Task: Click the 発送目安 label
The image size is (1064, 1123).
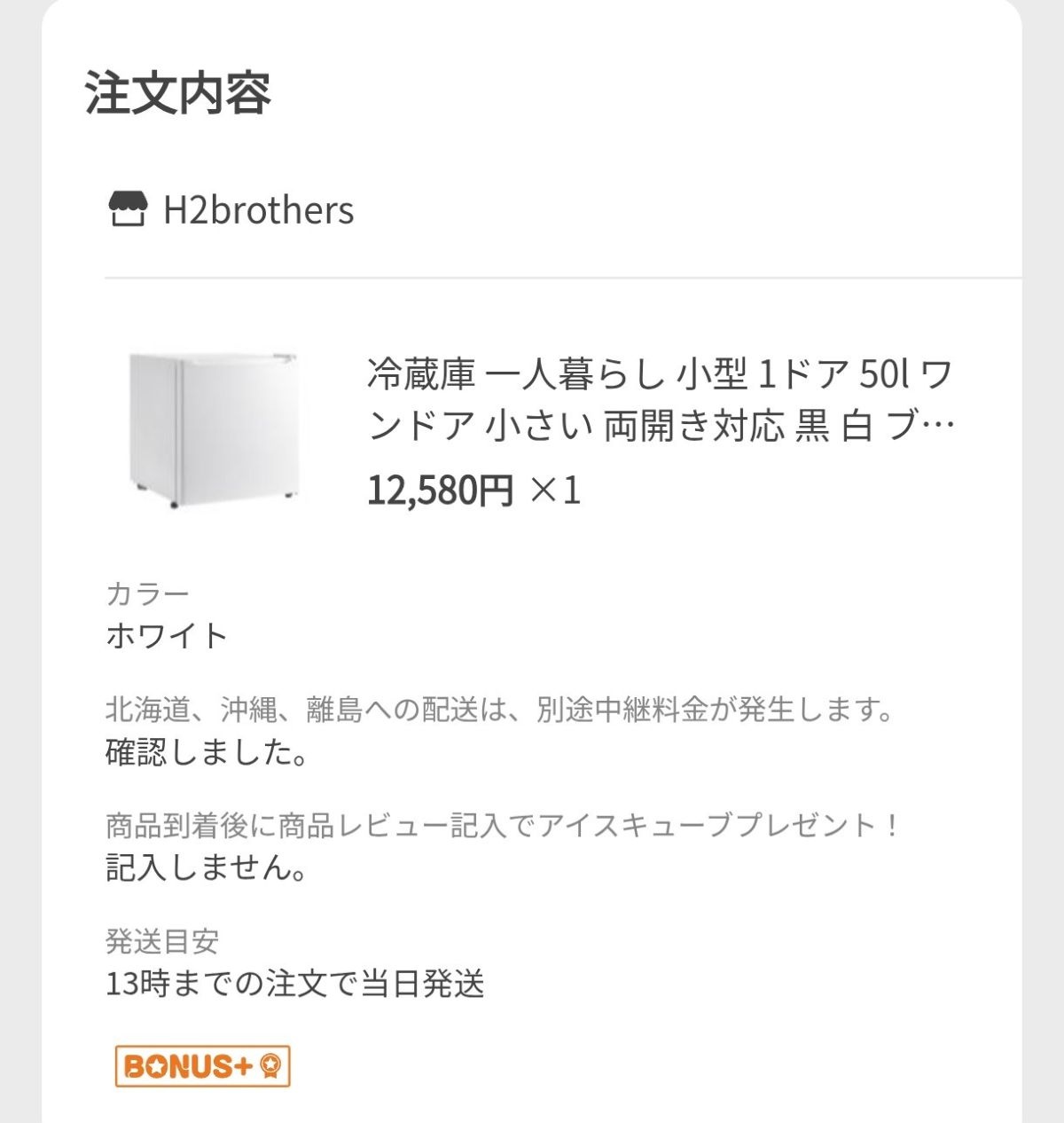Action: point(161,941)
